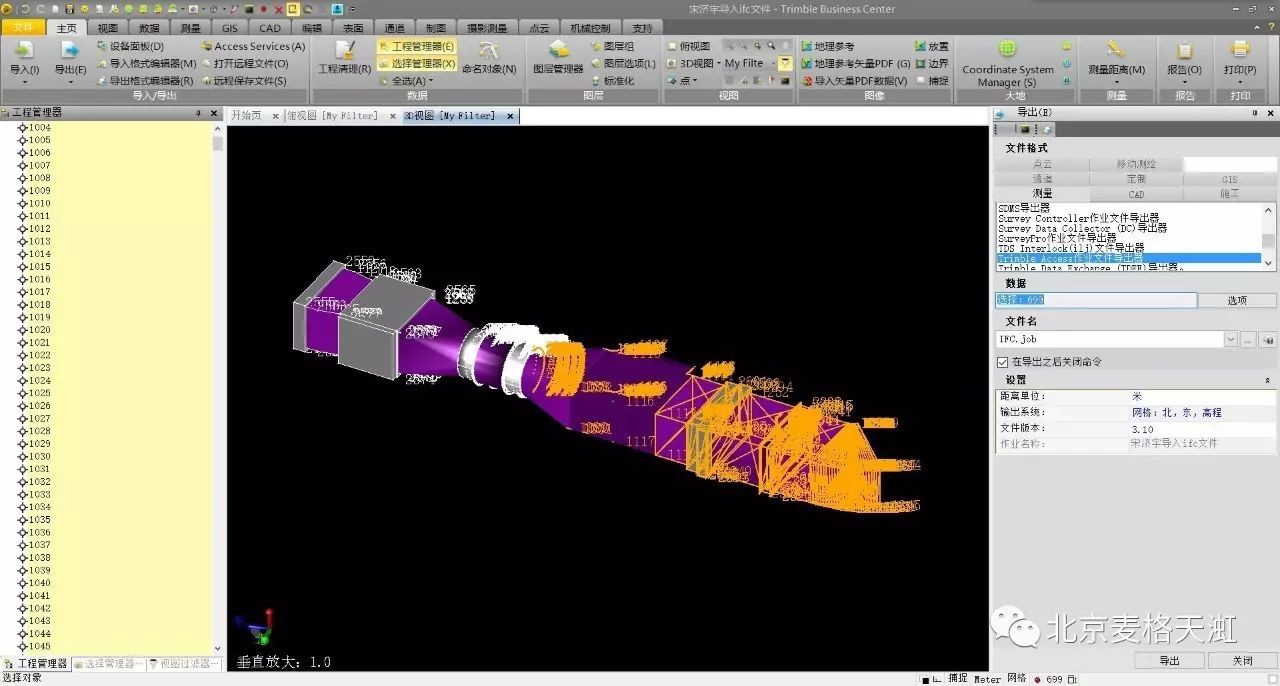Close the 3D视图 [My Filter] tab
The image size is (1280, 686).
click(x=510, y=116)
